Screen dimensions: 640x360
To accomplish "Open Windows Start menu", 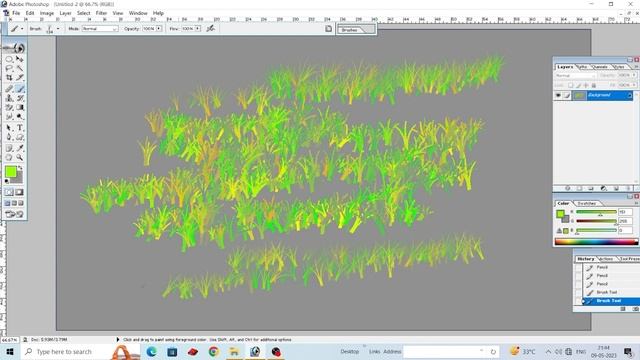I will (9, 351).
